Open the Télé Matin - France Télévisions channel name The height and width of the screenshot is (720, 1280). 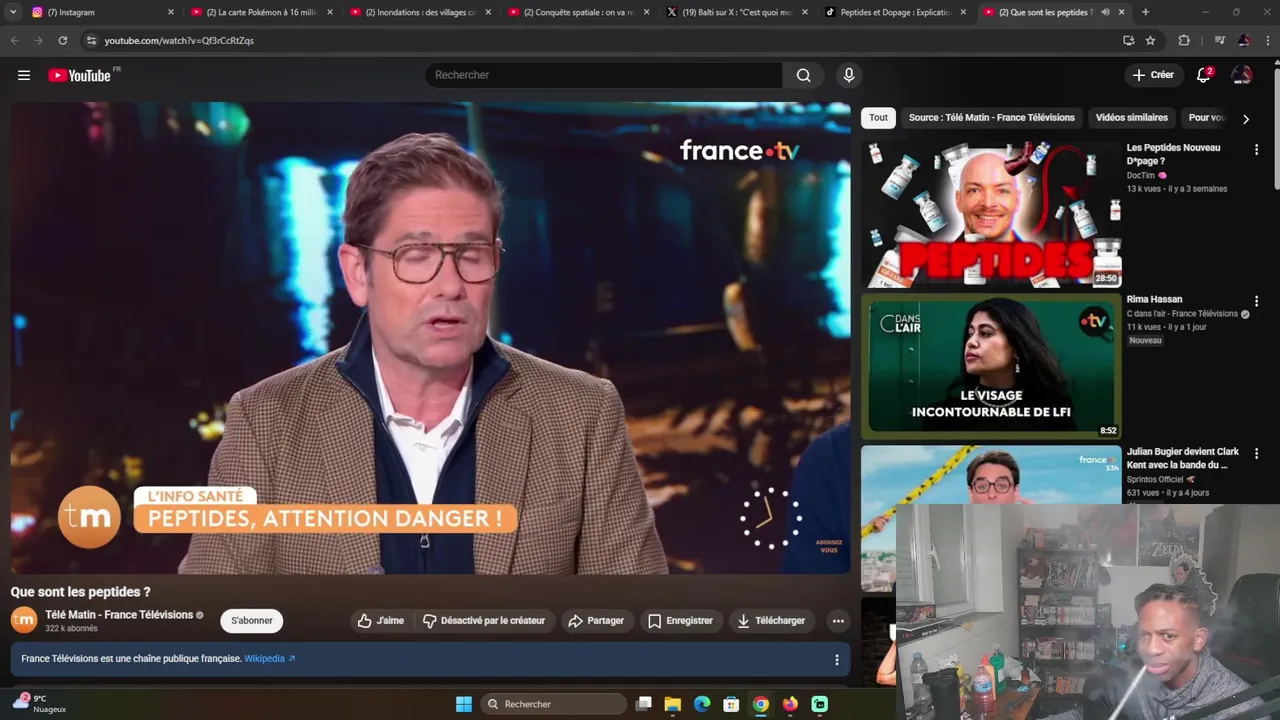(119, 615)
